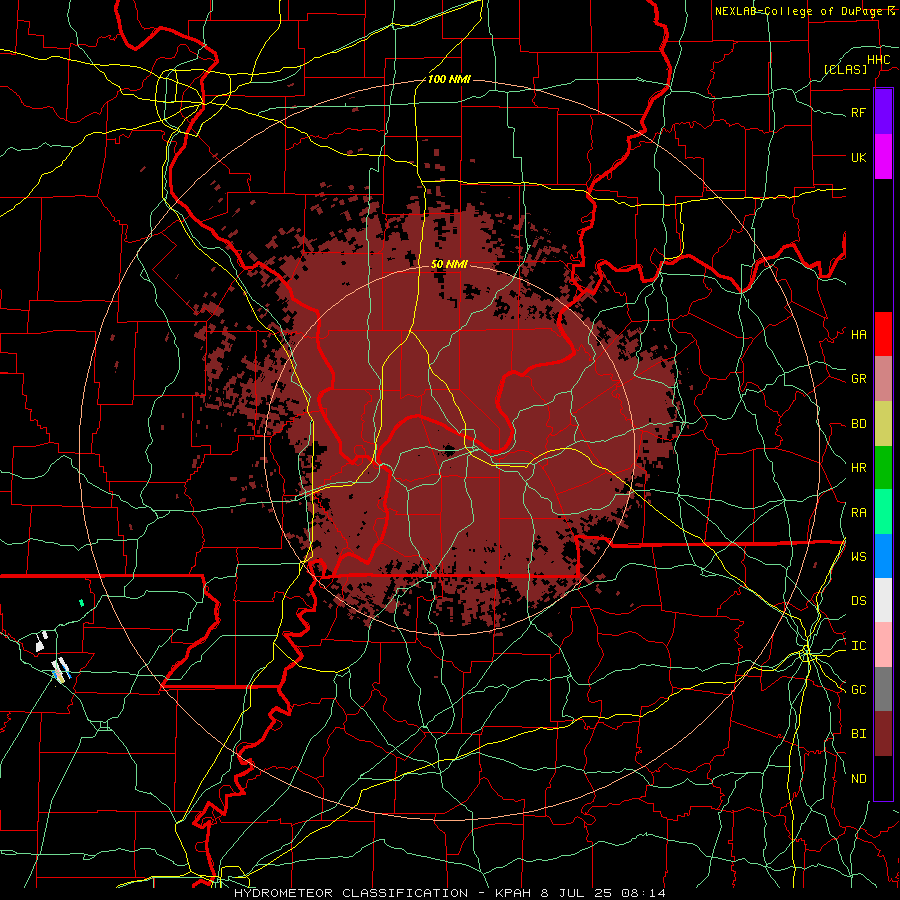900x900 pixels.
Task: Click the 'ND' legend label
Action: click(x=858, y=779)
